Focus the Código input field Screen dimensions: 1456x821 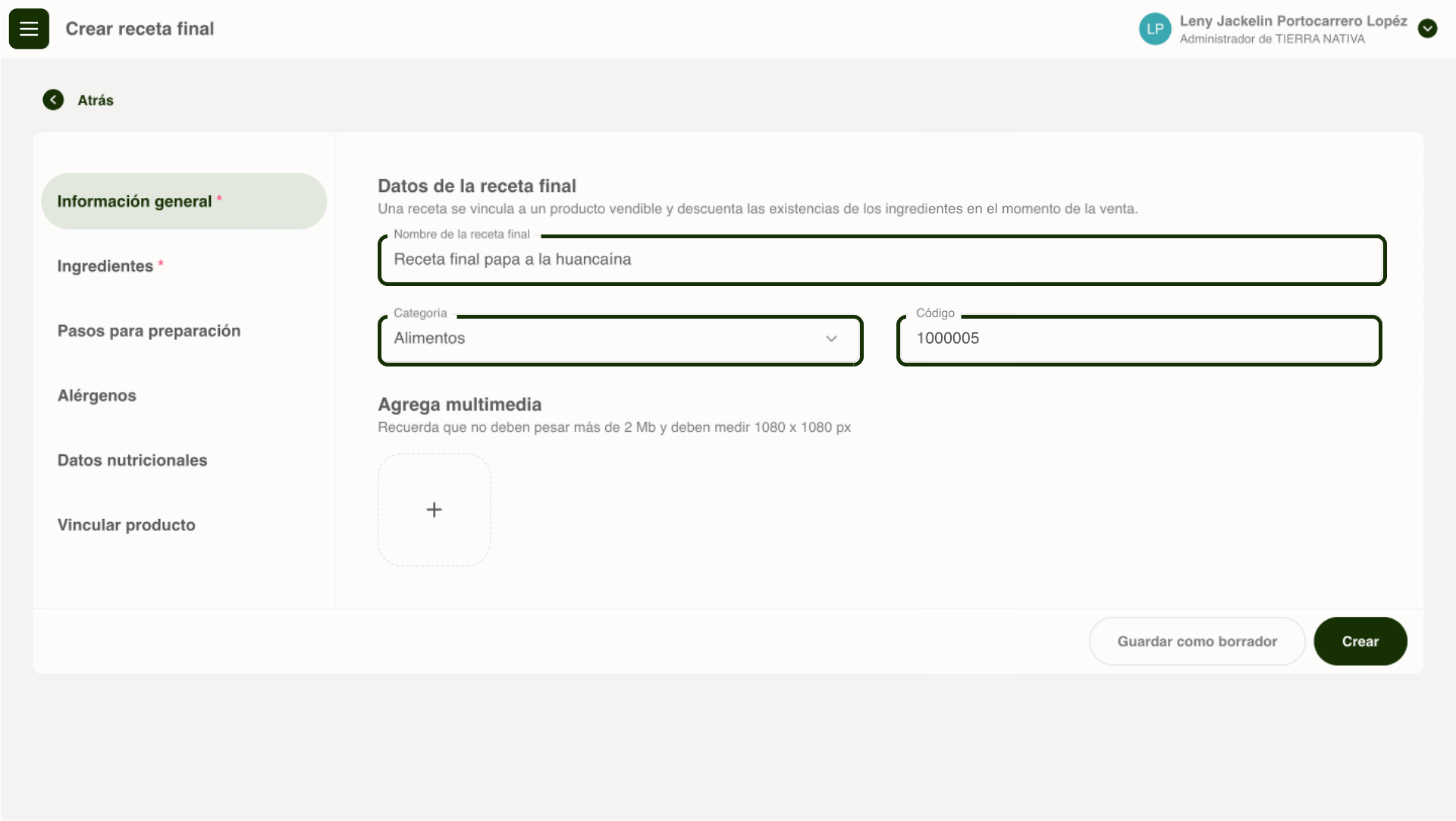pos(1137,339)
